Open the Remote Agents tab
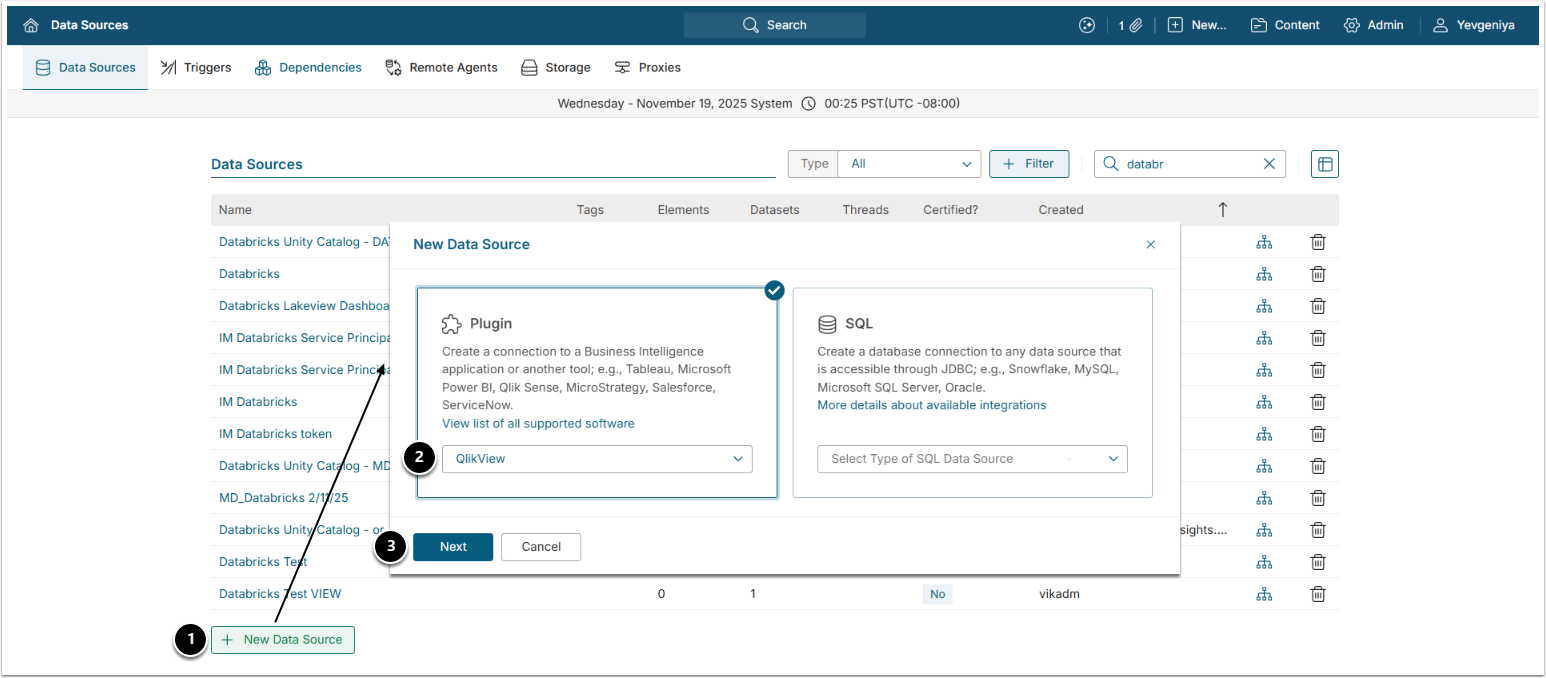This screenshot has width=1546, height=678. (441, 68)
